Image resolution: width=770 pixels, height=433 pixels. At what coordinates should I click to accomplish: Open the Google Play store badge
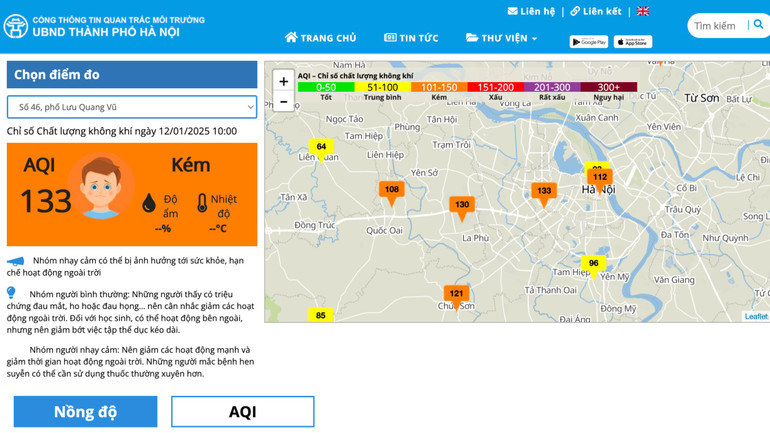coord(589,42)
